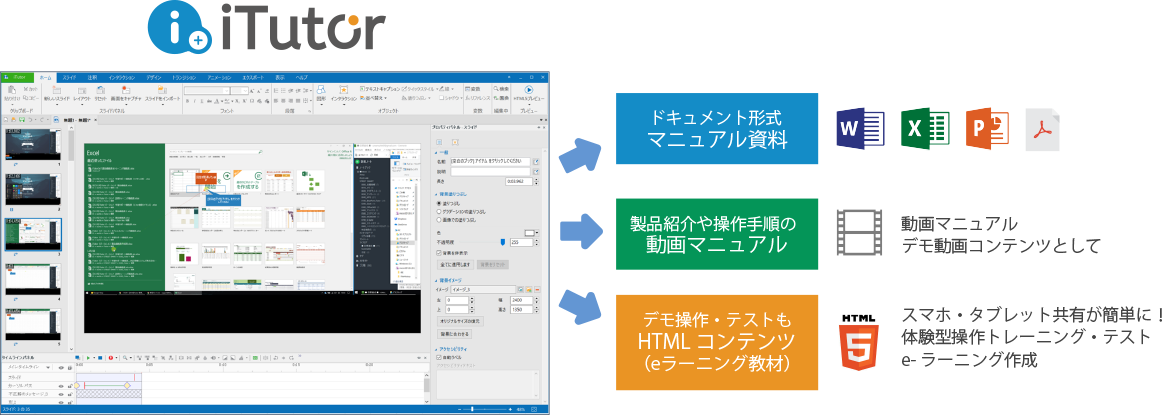Open the Shapes (図形) icon

(x=321, y=89)
